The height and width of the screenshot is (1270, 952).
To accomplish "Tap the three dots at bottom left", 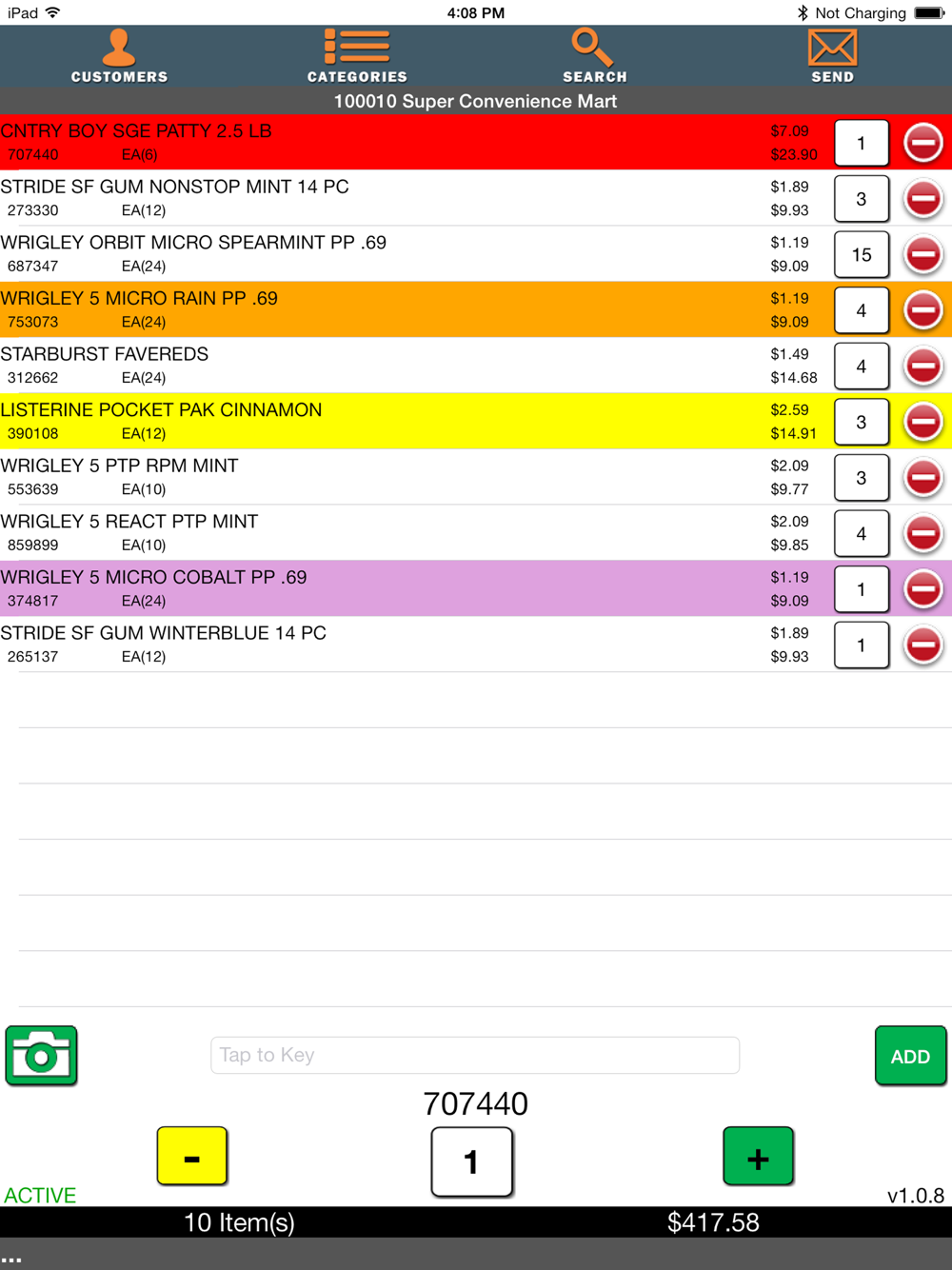I will point(11,1260).
